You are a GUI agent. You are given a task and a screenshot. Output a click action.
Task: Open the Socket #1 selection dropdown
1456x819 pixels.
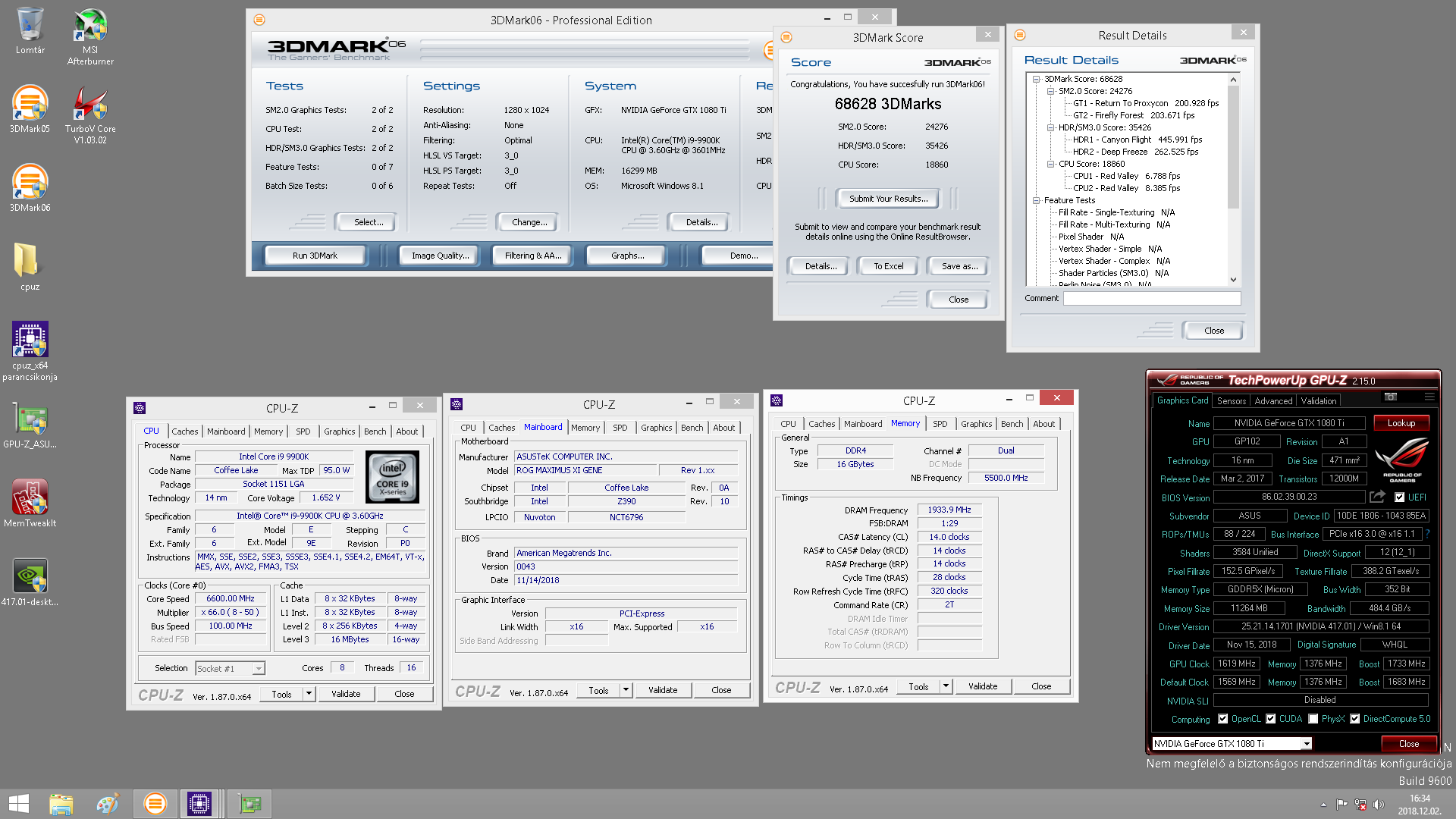coord(259,669)
